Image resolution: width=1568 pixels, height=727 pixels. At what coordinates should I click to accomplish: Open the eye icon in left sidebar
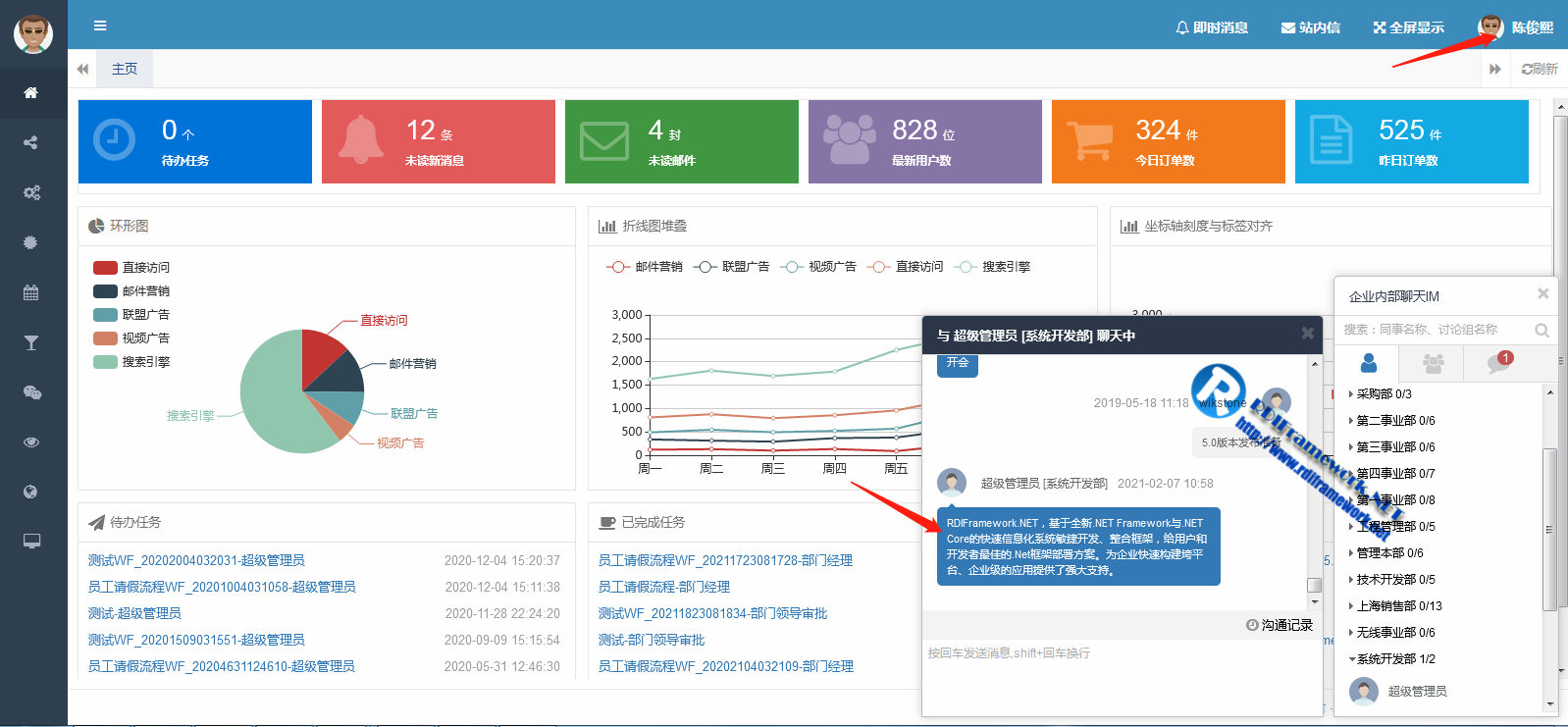pyautogui.click(x=31, y=442)
